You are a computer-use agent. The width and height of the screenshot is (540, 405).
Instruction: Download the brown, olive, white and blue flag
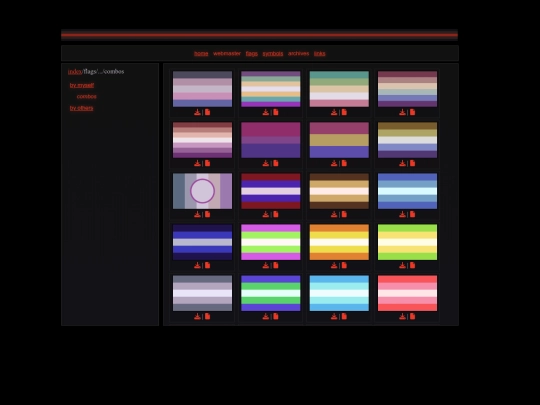click(x=402, y=163)
